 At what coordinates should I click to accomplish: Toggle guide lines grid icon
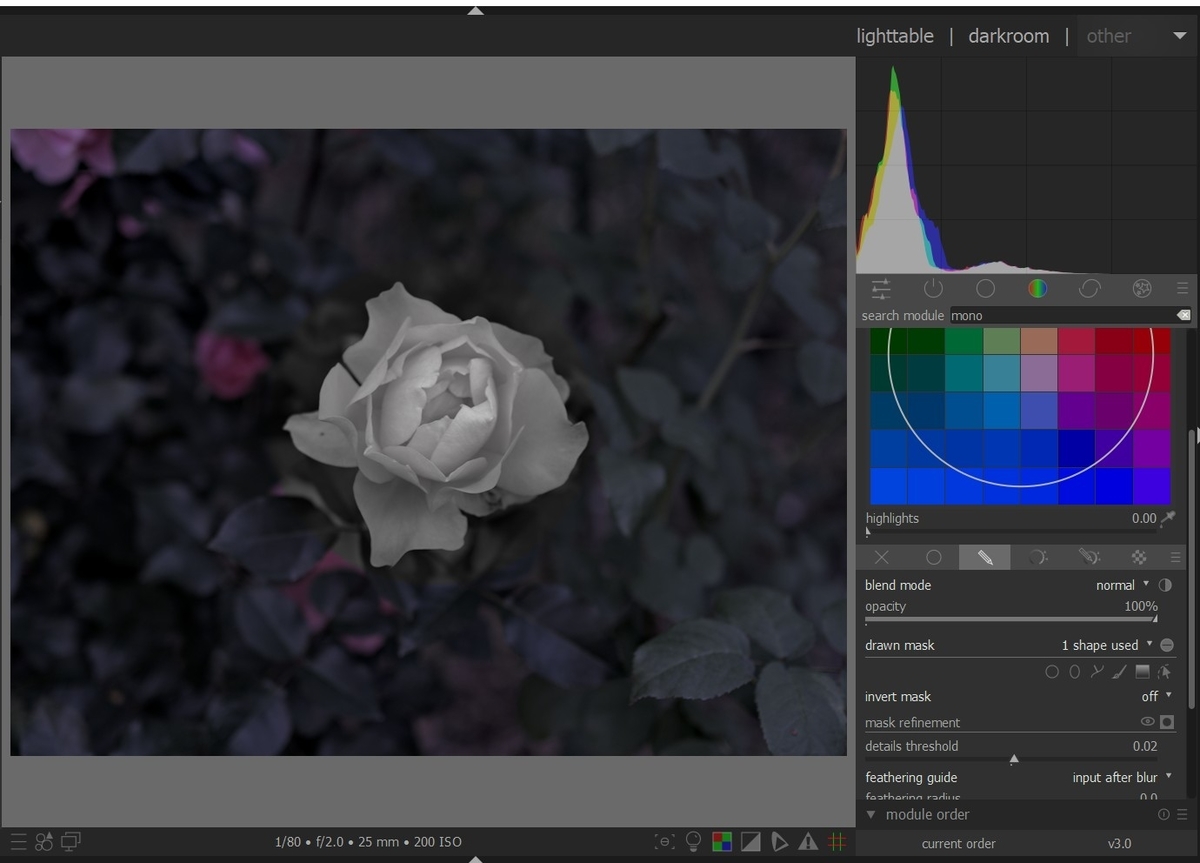837,842
